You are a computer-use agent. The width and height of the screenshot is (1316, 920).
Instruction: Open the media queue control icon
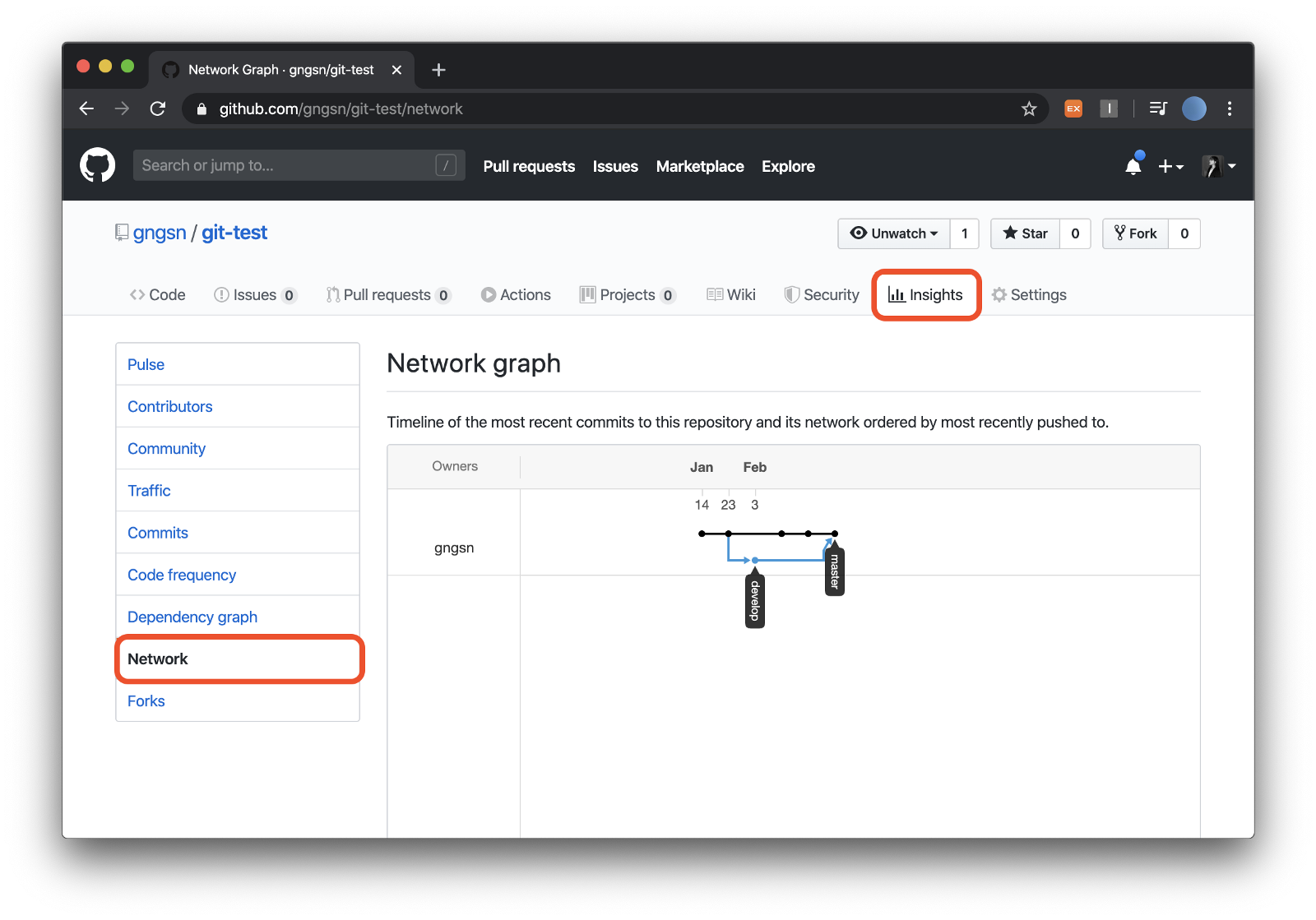[x=1158, y=109]
